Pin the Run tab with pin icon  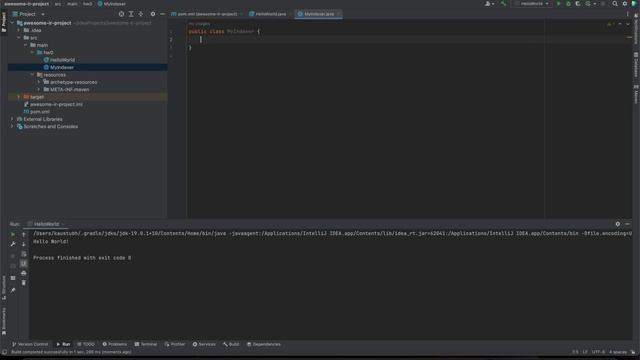pos(13,290)
